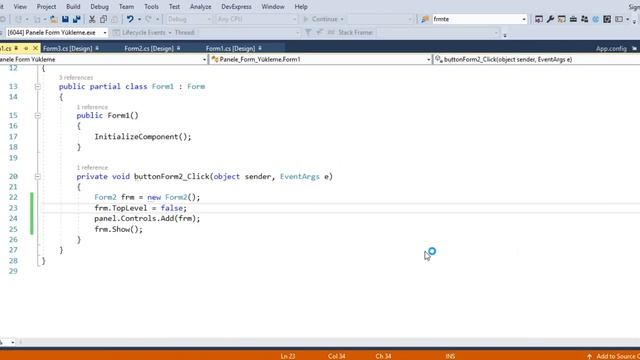Pin the Form3.cs [Design] tab
The height and width of the screenshot is (360, 640).
tap(97, 48)
